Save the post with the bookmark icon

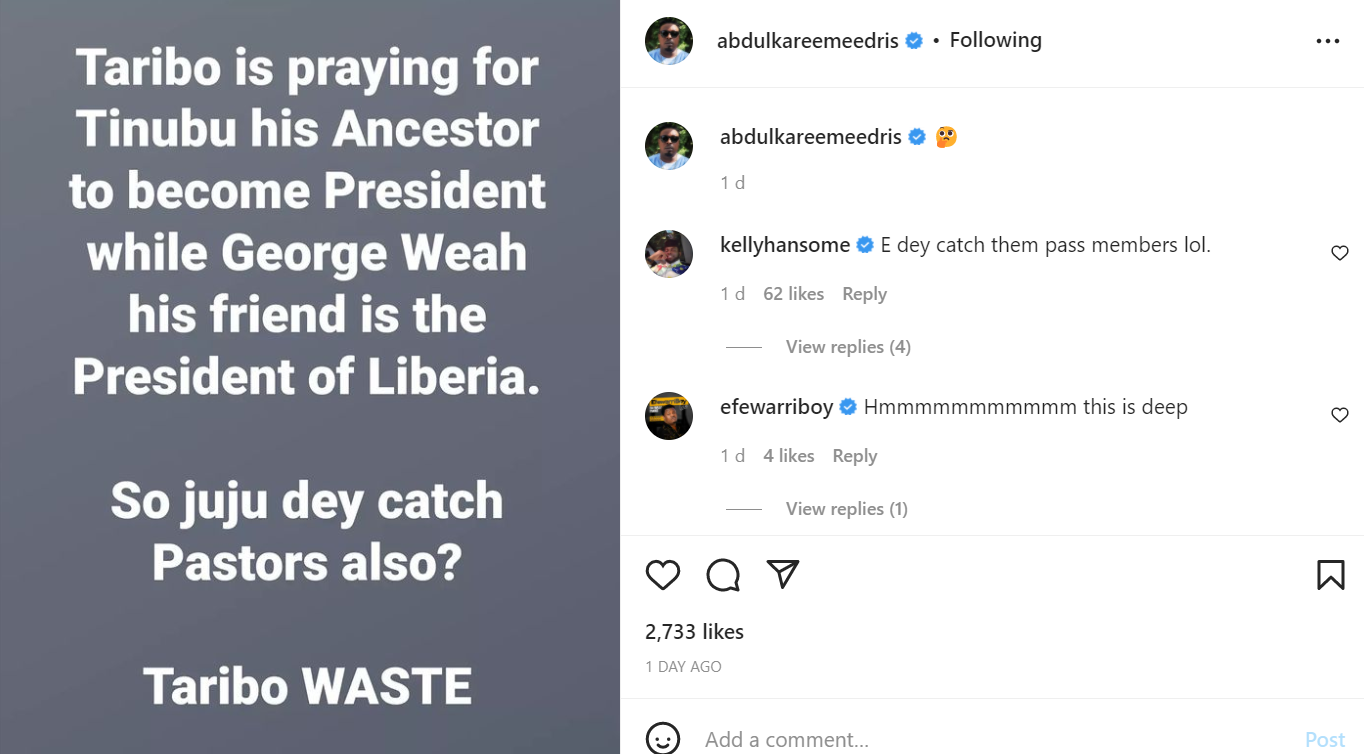[x=1330, y=575]
